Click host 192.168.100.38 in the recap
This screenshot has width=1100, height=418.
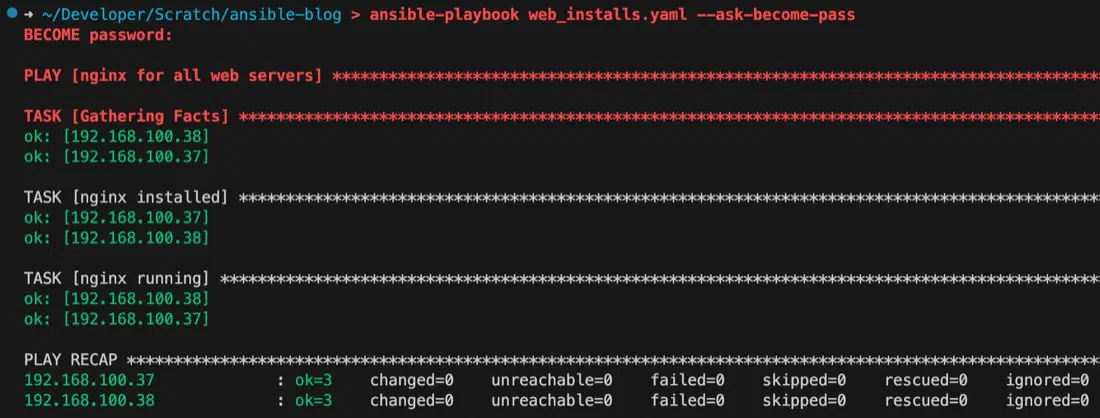[89, 400]
